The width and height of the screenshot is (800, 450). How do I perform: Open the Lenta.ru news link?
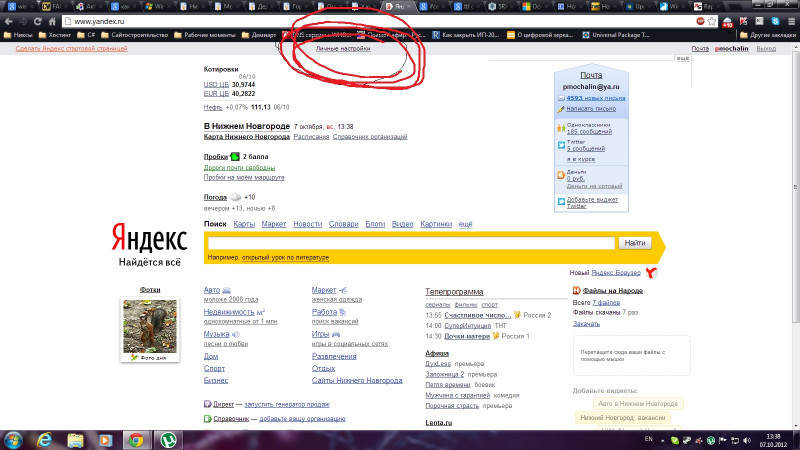(x=439, y=422)
